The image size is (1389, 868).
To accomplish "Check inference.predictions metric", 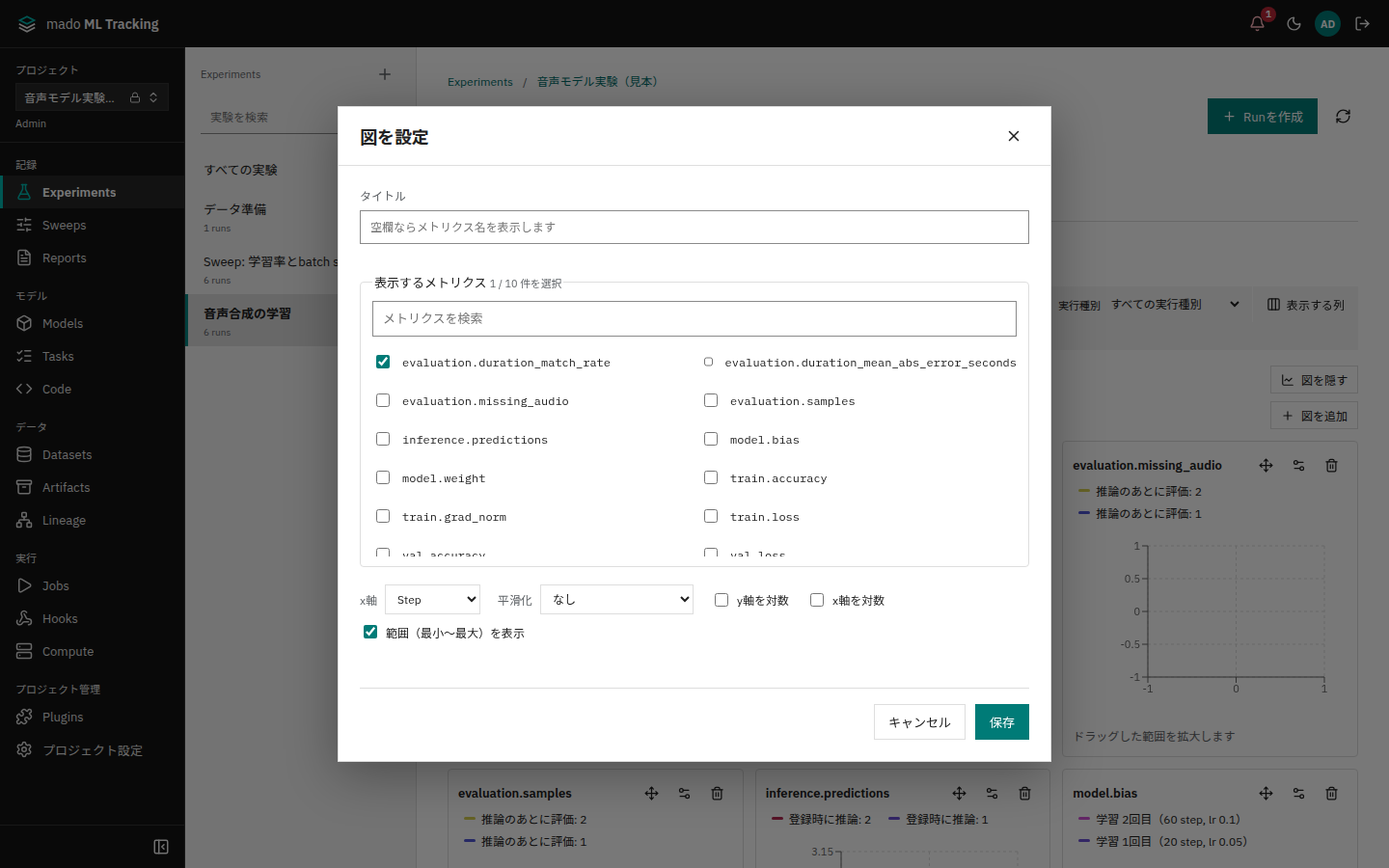I will 383,439.
